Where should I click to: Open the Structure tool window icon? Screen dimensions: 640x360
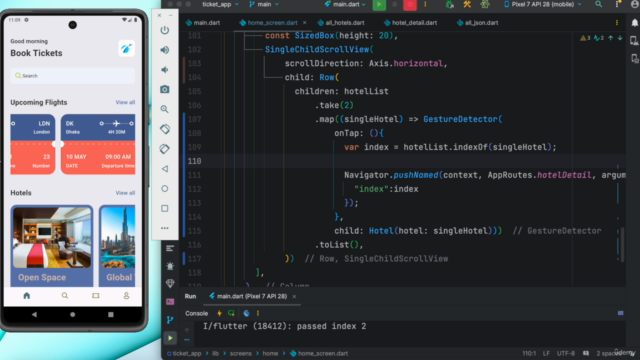170,248
